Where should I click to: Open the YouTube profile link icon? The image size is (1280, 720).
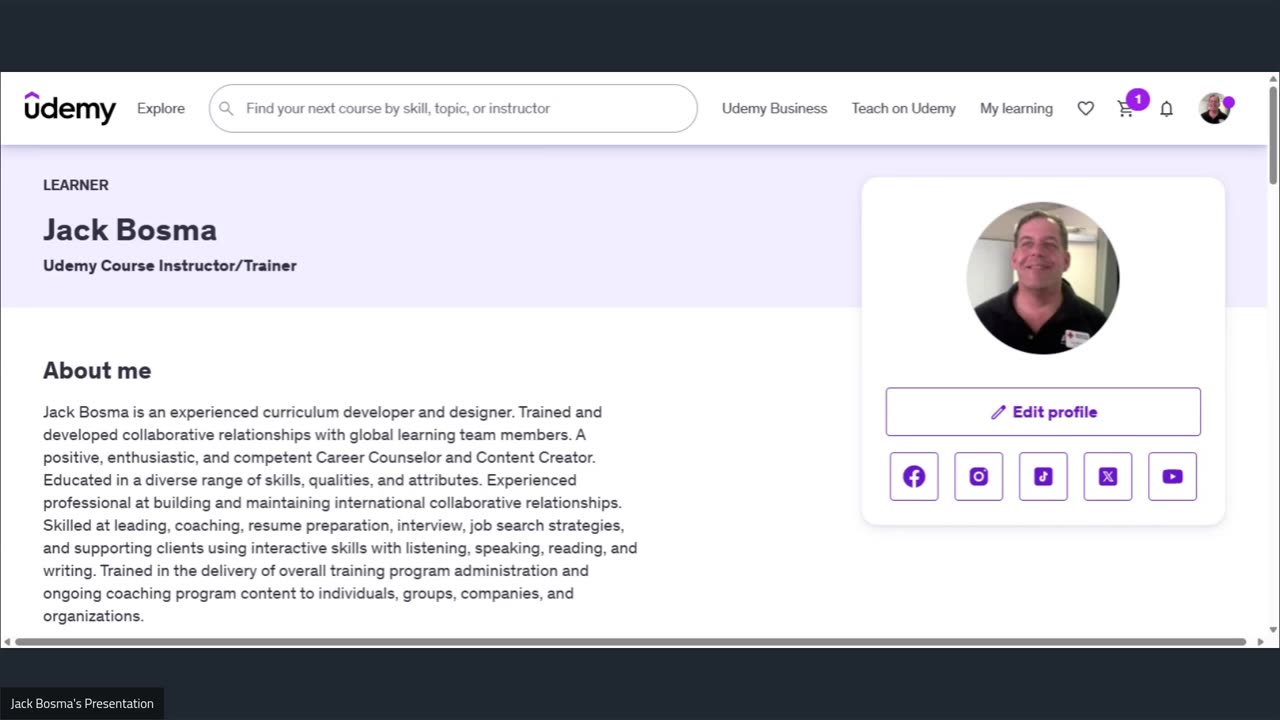click(x=1172, y=476)
